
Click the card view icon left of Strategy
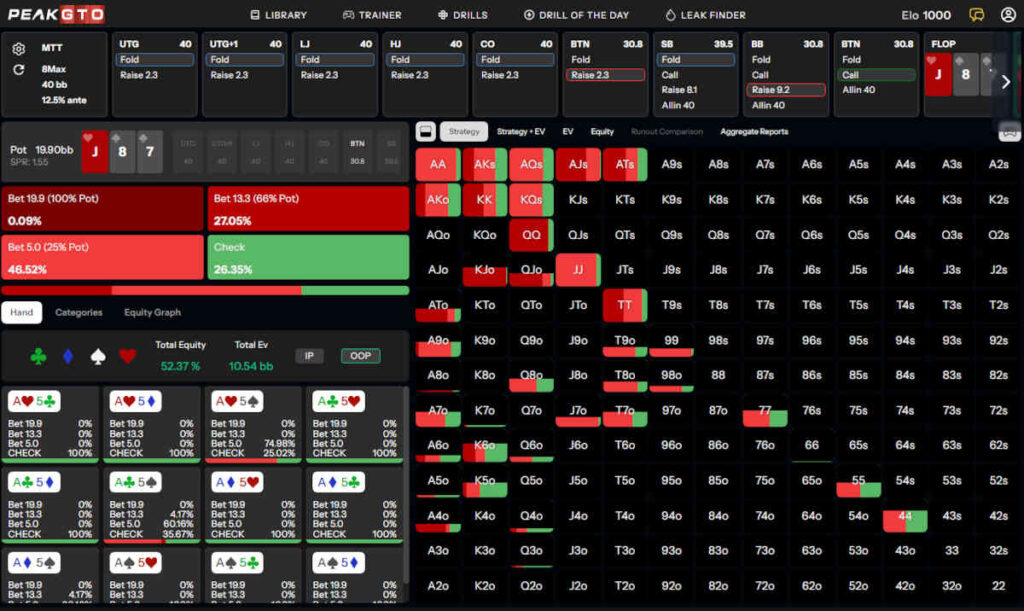pyautogui.click(x=425, y=131)
